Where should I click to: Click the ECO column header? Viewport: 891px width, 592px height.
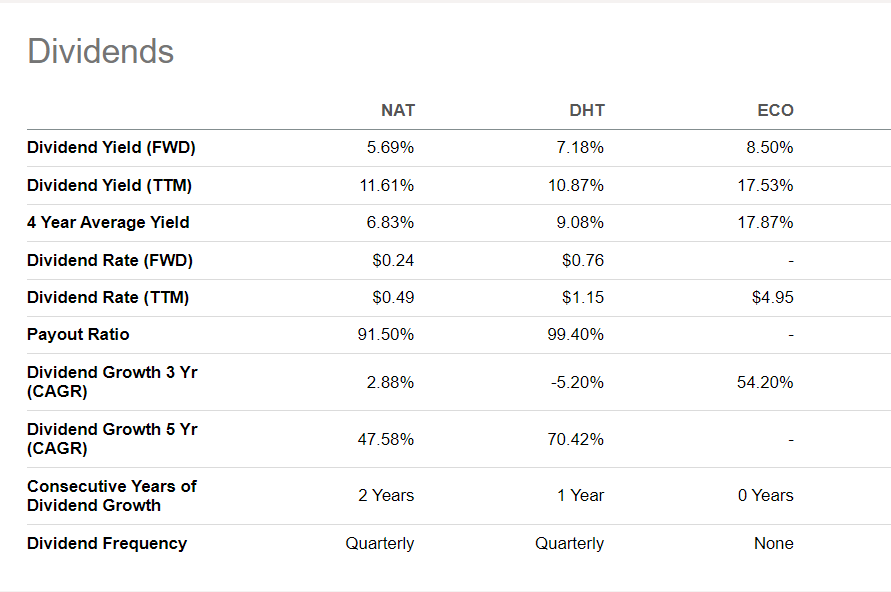click(775, 110)
